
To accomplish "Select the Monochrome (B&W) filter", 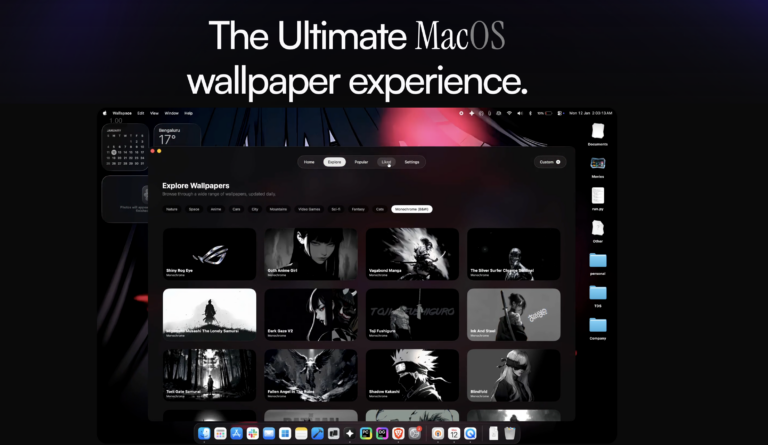I will (412, 209).
